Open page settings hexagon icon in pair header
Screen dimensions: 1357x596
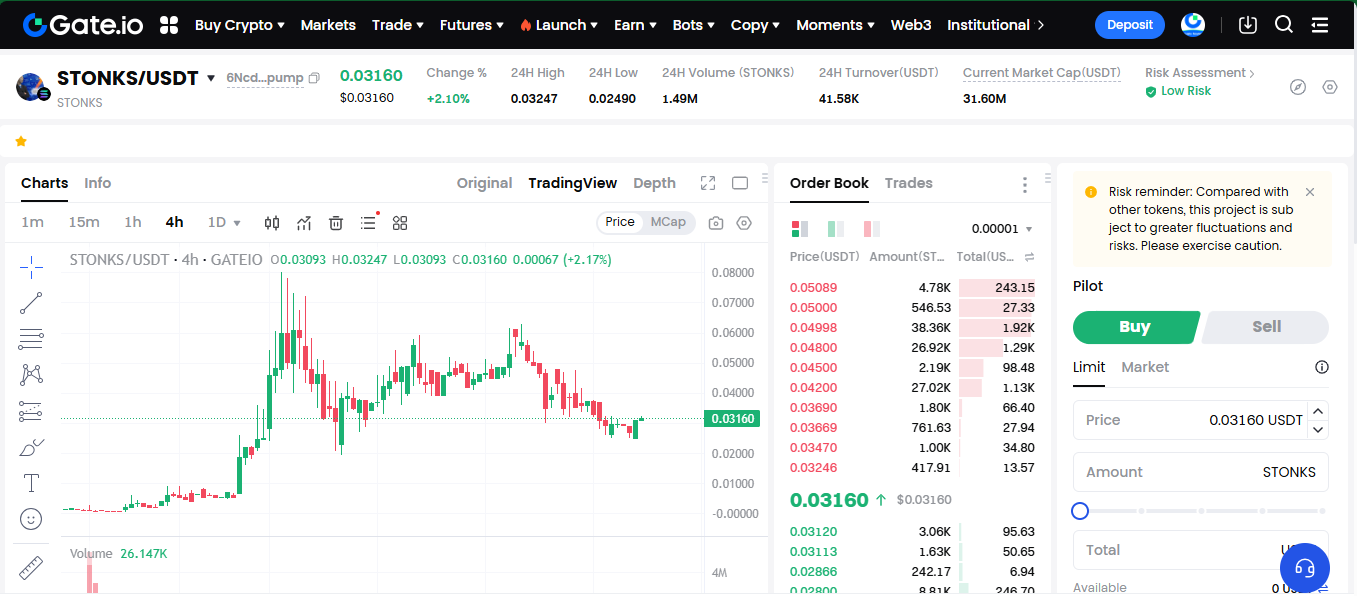(1329, 87)
